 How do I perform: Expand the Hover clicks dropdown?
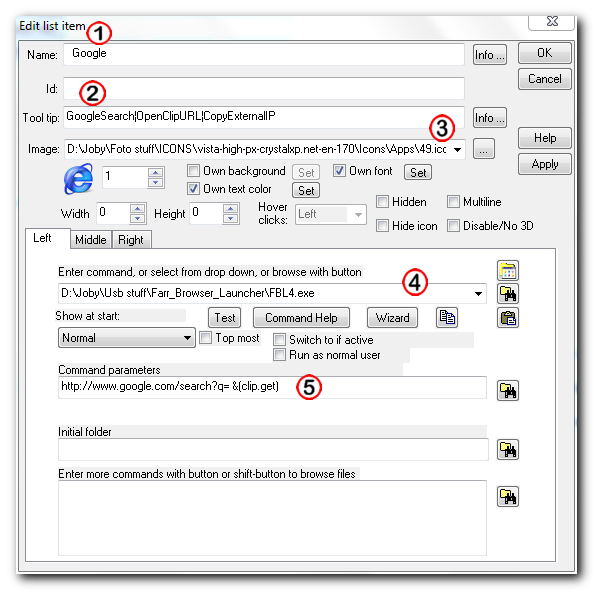click(x=358, y=215)
